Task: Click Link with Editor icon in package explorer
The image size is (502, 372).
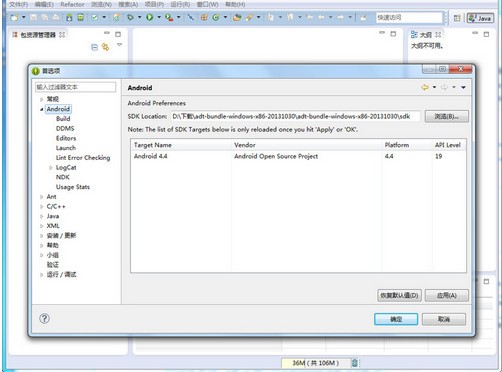Action: pos(105,47)
